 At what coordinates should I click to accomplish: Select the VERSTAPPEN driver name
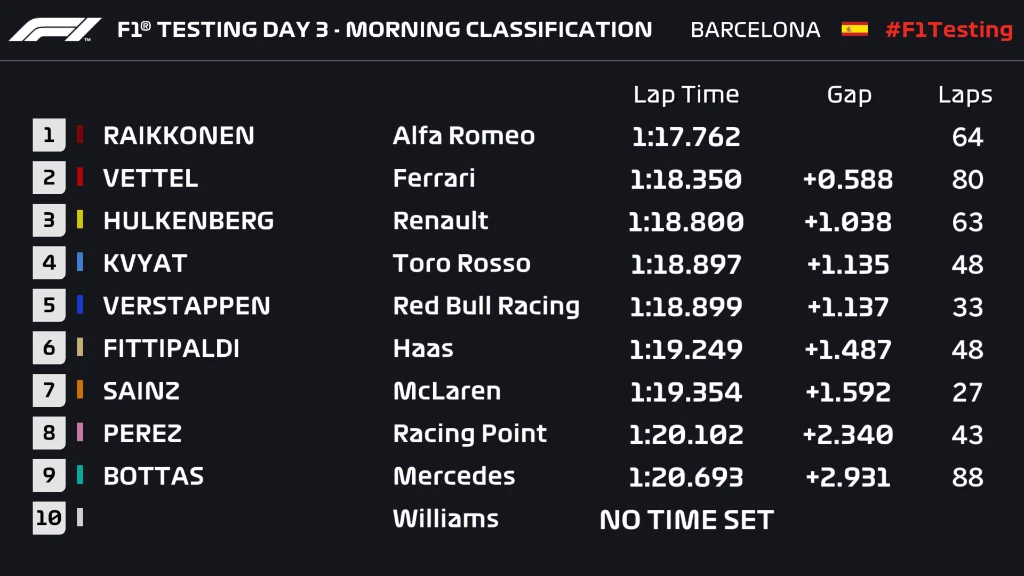pyautogui.click(x=186, y=306)
